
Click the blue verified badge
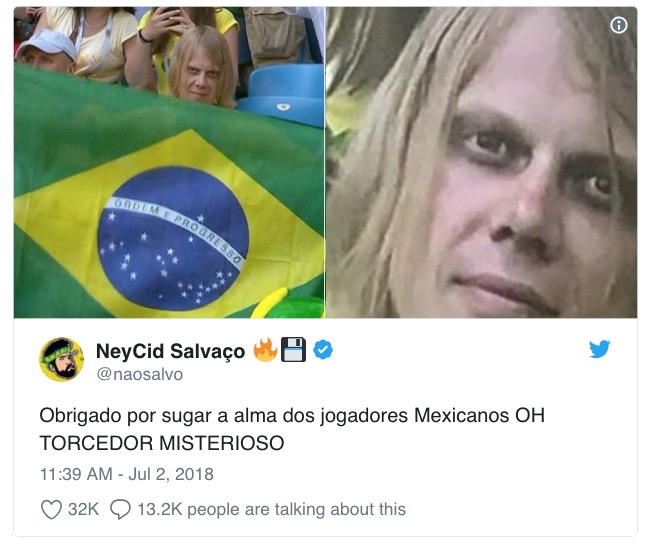(323, 350)
